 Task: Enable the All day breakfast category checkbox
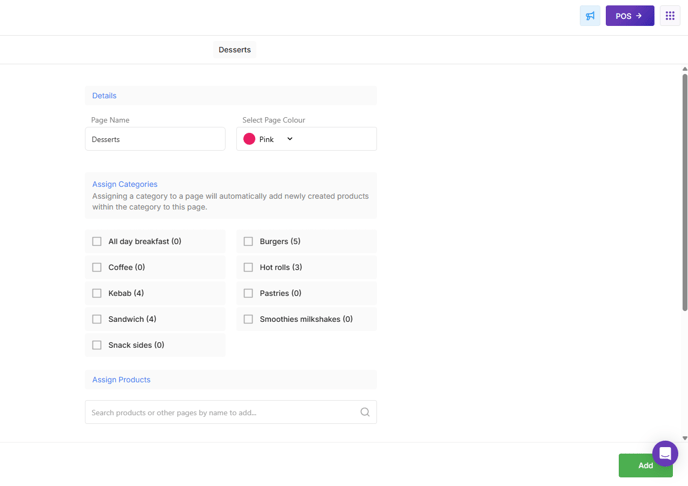coord(97,241)
